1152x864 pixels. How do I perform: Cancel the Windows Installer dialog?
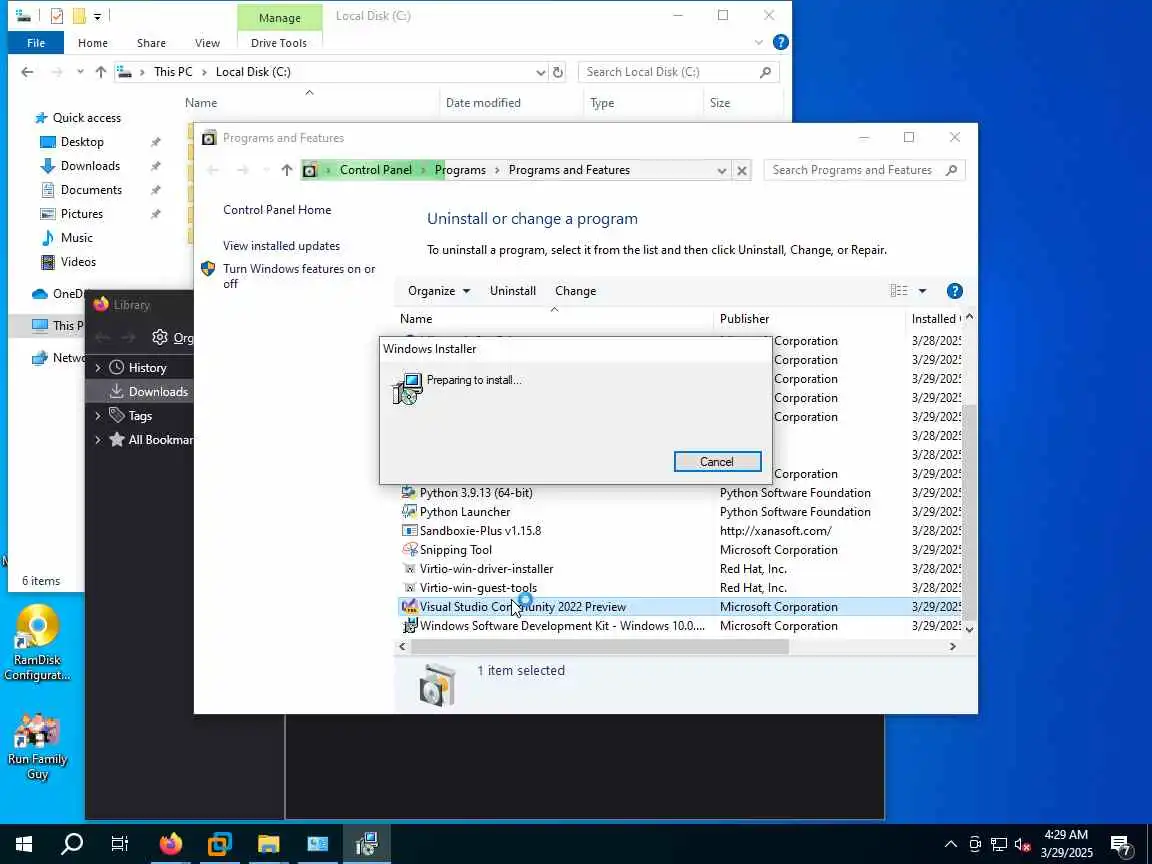[717, 461]
